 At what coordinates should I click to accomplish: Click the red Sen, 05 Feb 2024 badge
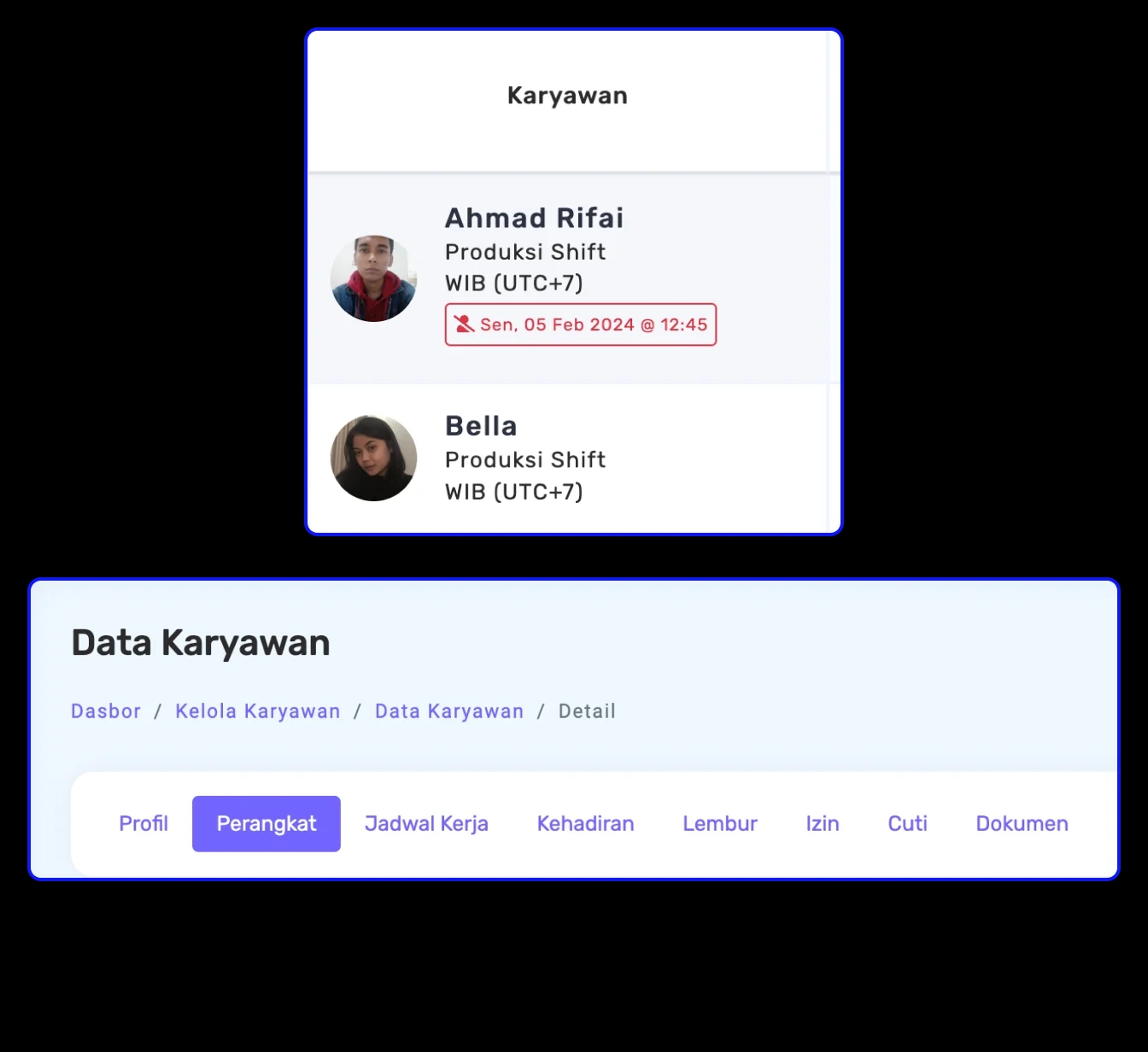point(581,324)
